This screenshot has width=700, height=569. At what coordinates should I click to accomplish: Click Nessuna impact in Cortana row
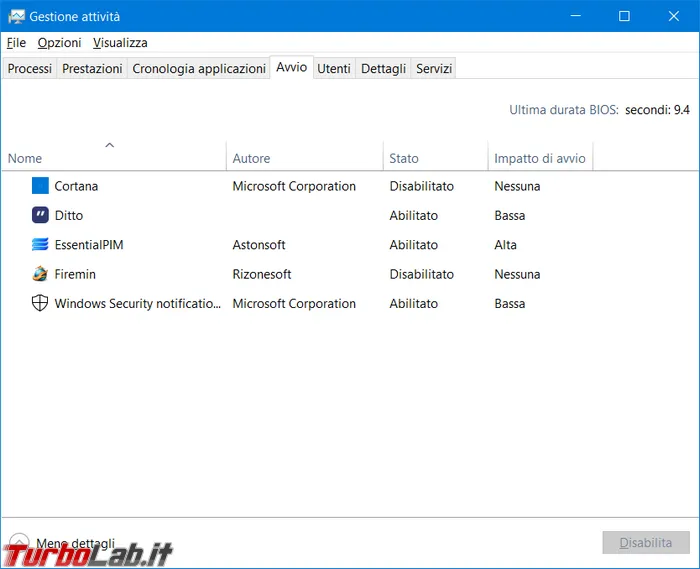tap(517, 186)
